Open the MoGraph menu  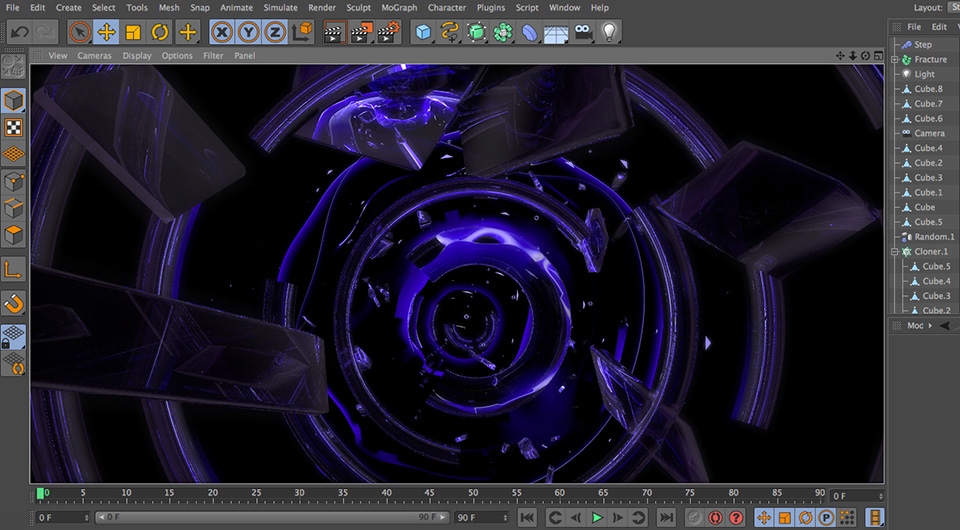click(399, 7)
